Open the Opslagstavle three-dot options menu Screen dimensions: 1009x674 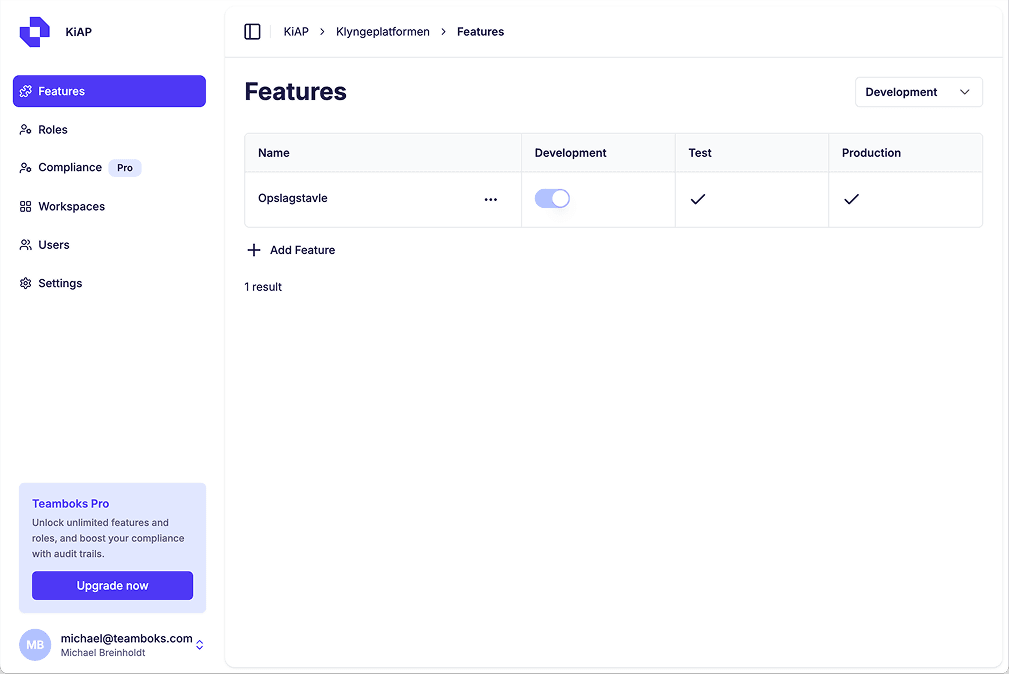click(x=490, y=200)
